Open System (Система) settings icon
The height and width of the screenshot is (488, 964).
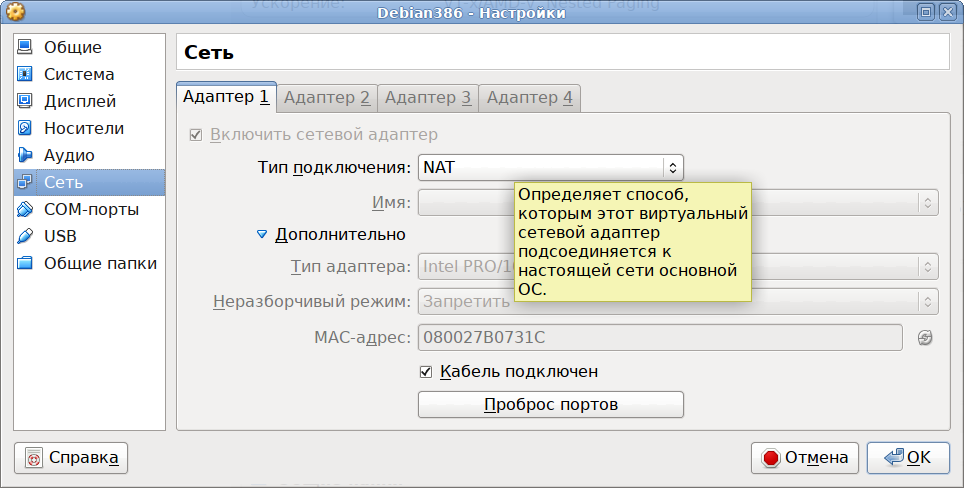26,74
